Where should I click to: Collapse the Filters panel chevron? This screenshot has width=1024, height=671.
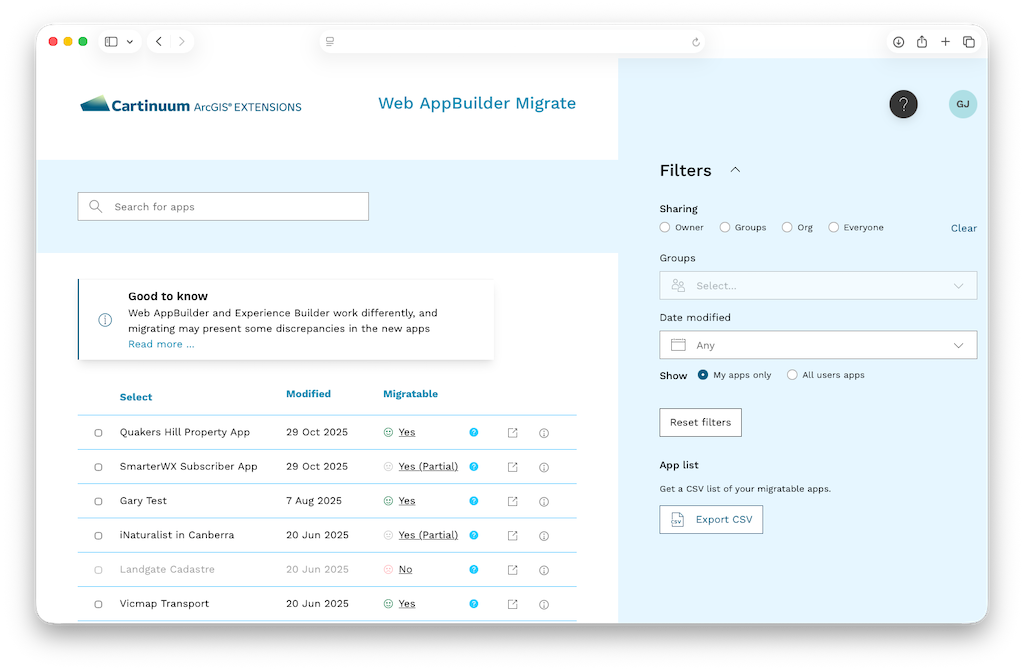pos(735,169)
